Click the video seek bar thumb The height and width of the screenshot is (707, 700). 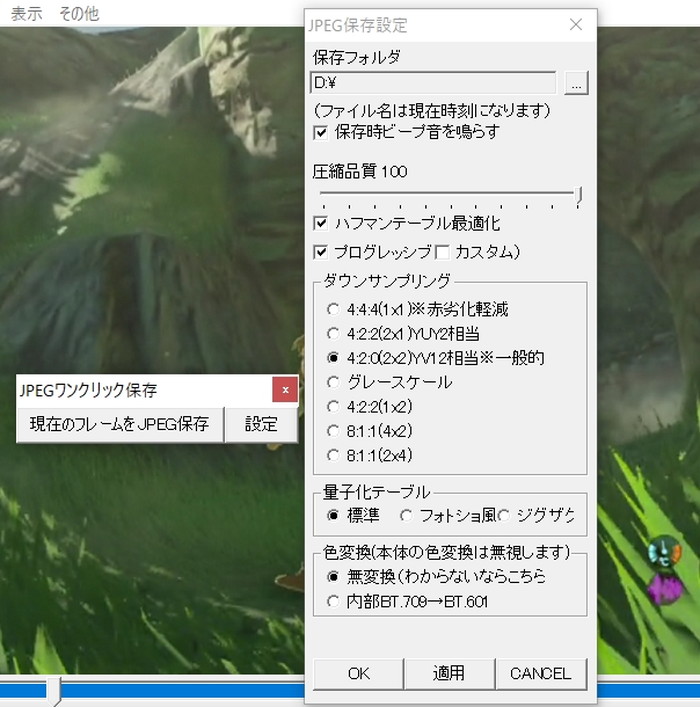point(54,691)
